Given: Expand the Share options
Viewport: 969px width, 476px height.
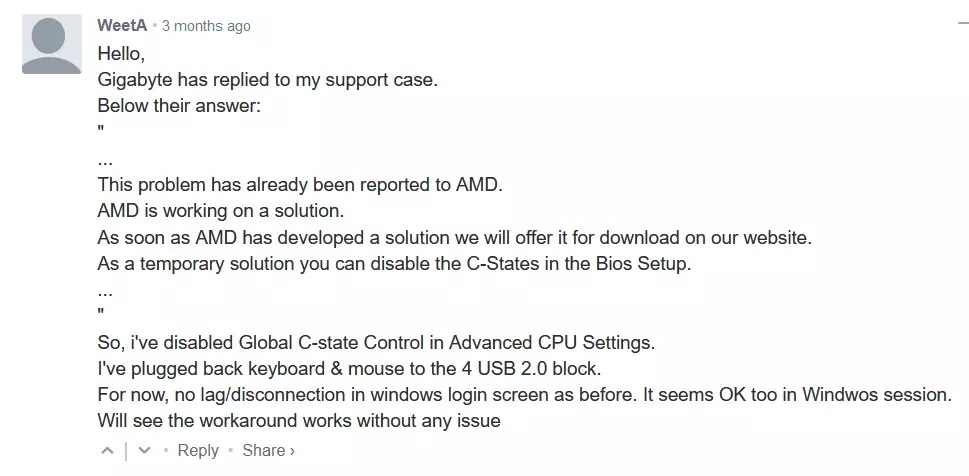Looking at the screenshot, I should pyautogui.click(x=268, y=450).
